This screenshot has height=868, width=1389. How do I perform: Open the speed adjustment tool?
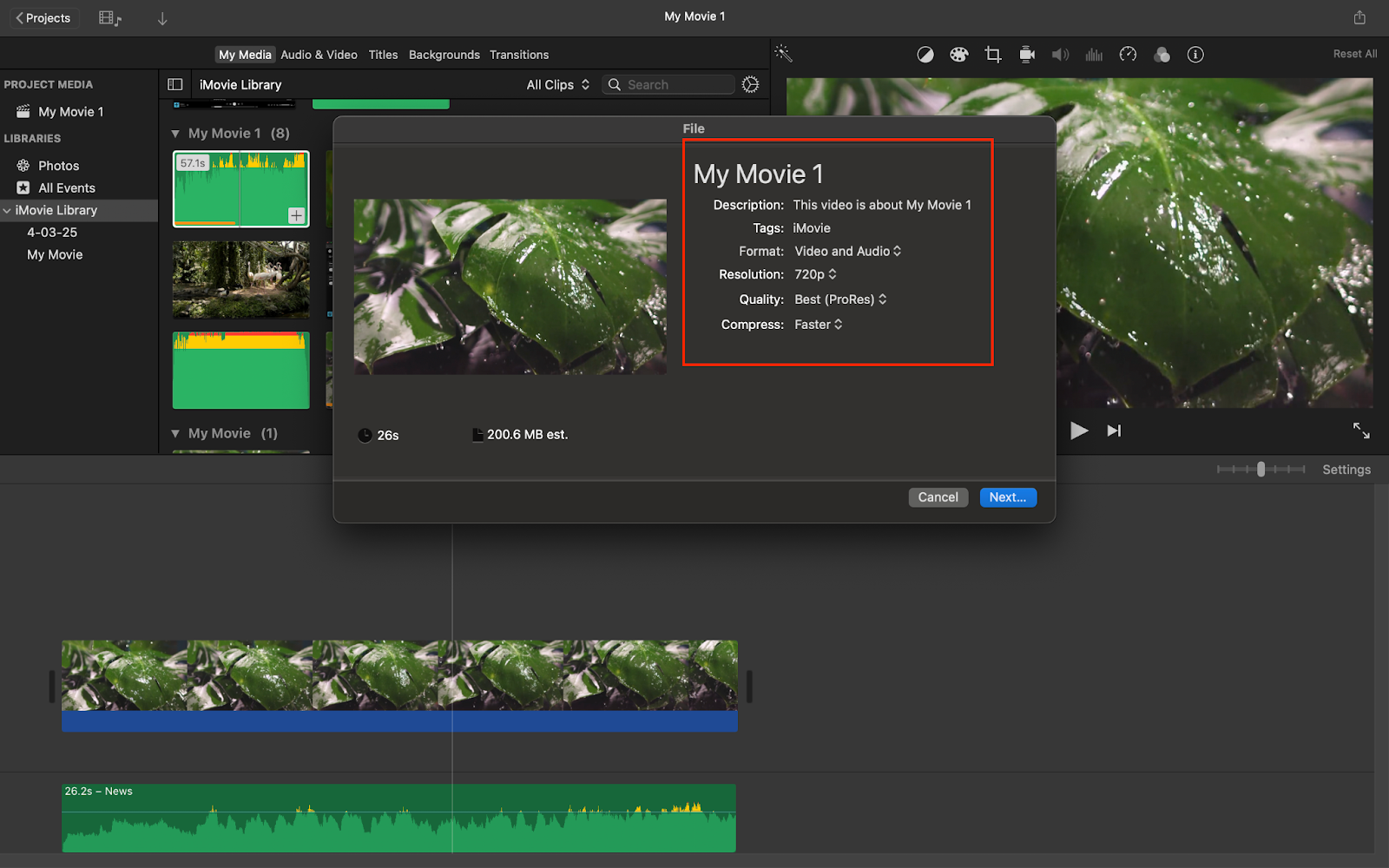coord(1128,55)
